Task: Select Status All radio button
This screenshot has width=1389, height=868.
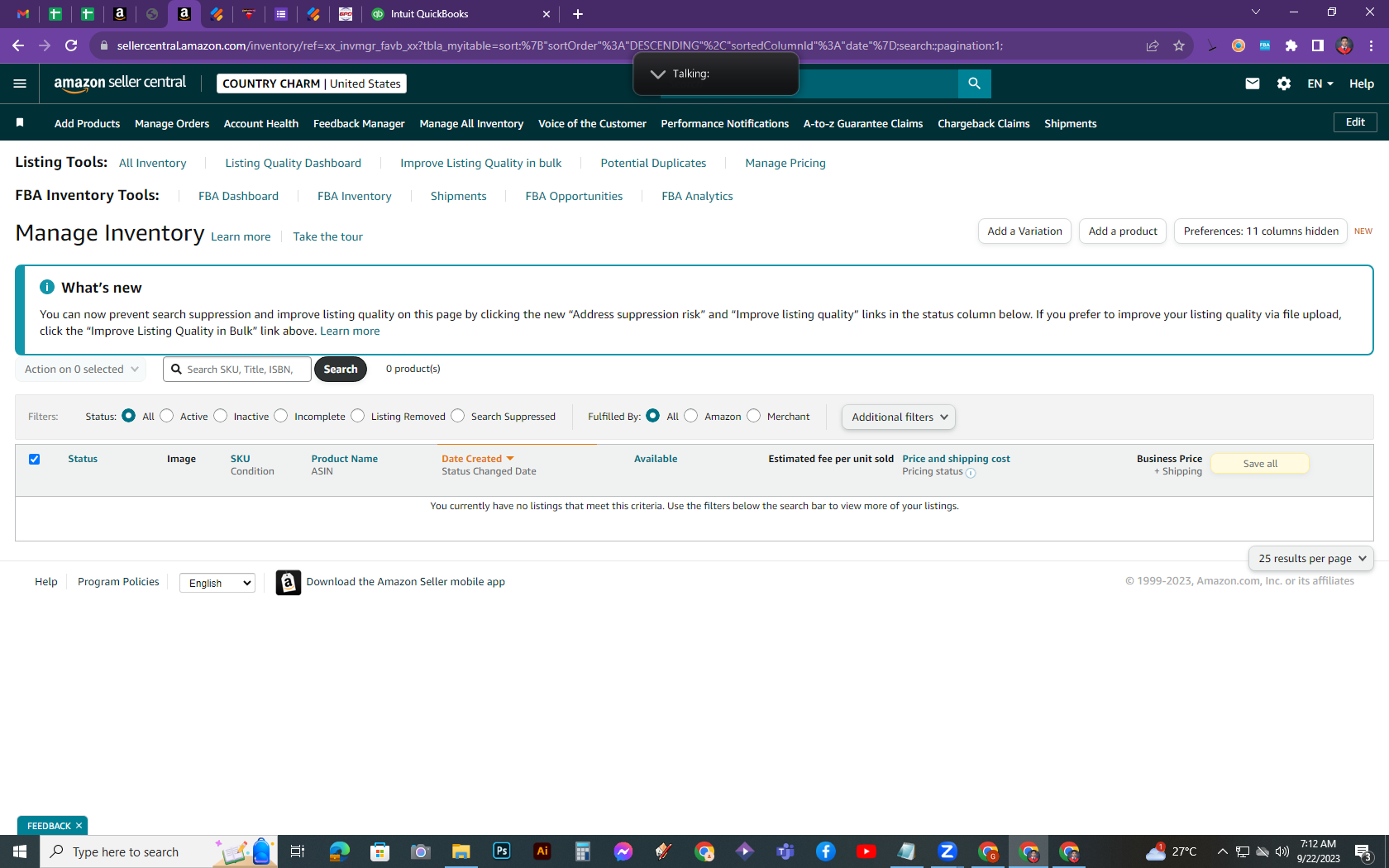Action: [129, 416]
